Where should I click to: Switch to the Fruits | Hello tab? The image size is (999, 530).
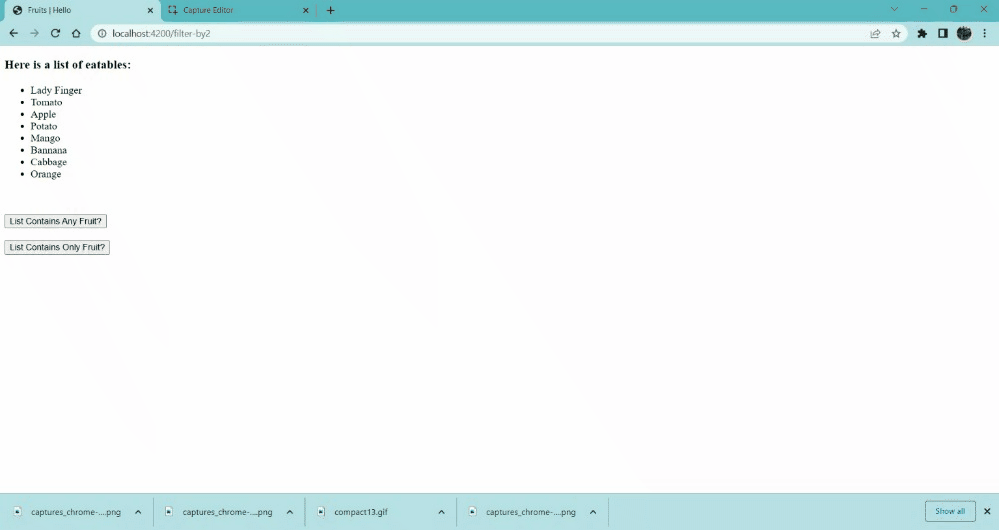click(x=83, y=10)
